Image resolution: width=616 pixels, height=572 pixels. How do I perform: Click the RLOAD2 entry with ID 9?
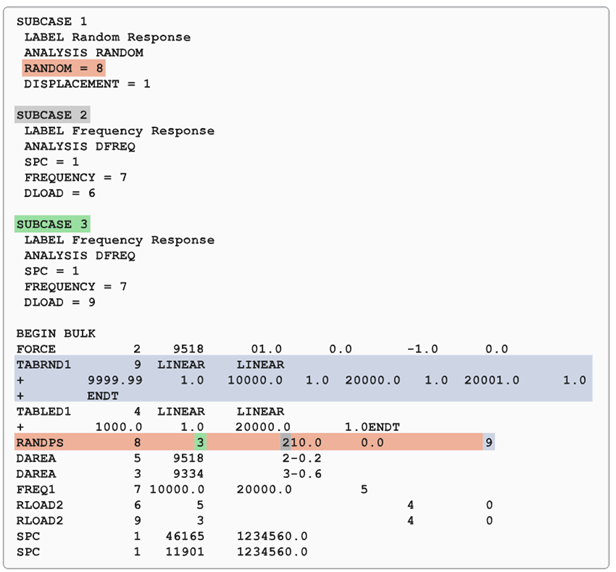point(255,521)
